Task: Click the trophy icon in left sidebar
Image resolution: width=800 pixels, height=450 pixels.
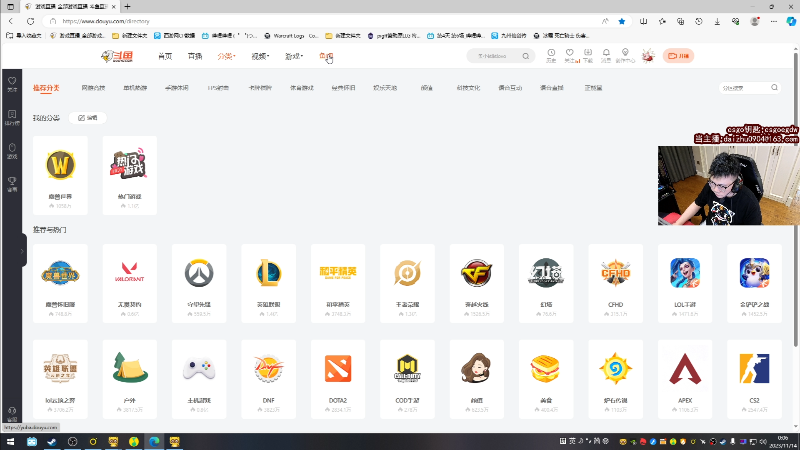Action: coord(12,184)
